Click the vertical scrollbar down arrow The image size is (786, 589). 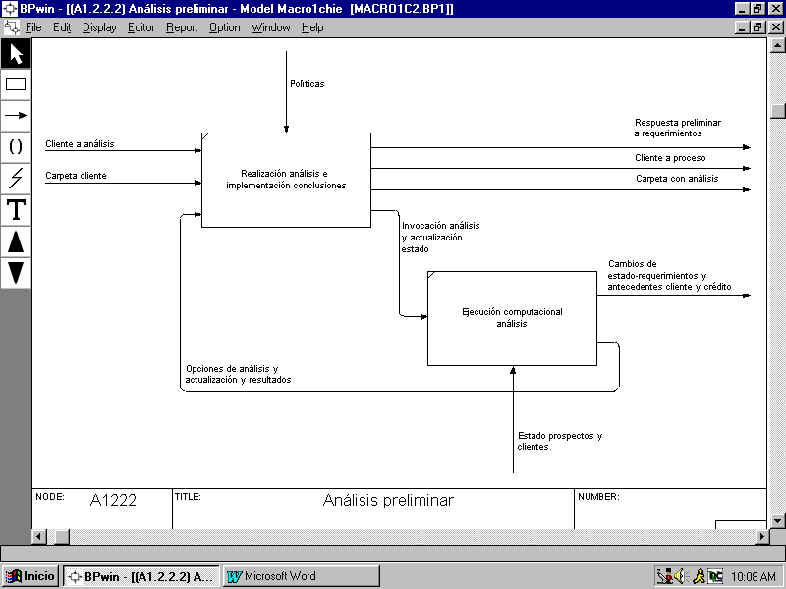tap(777, 520)
